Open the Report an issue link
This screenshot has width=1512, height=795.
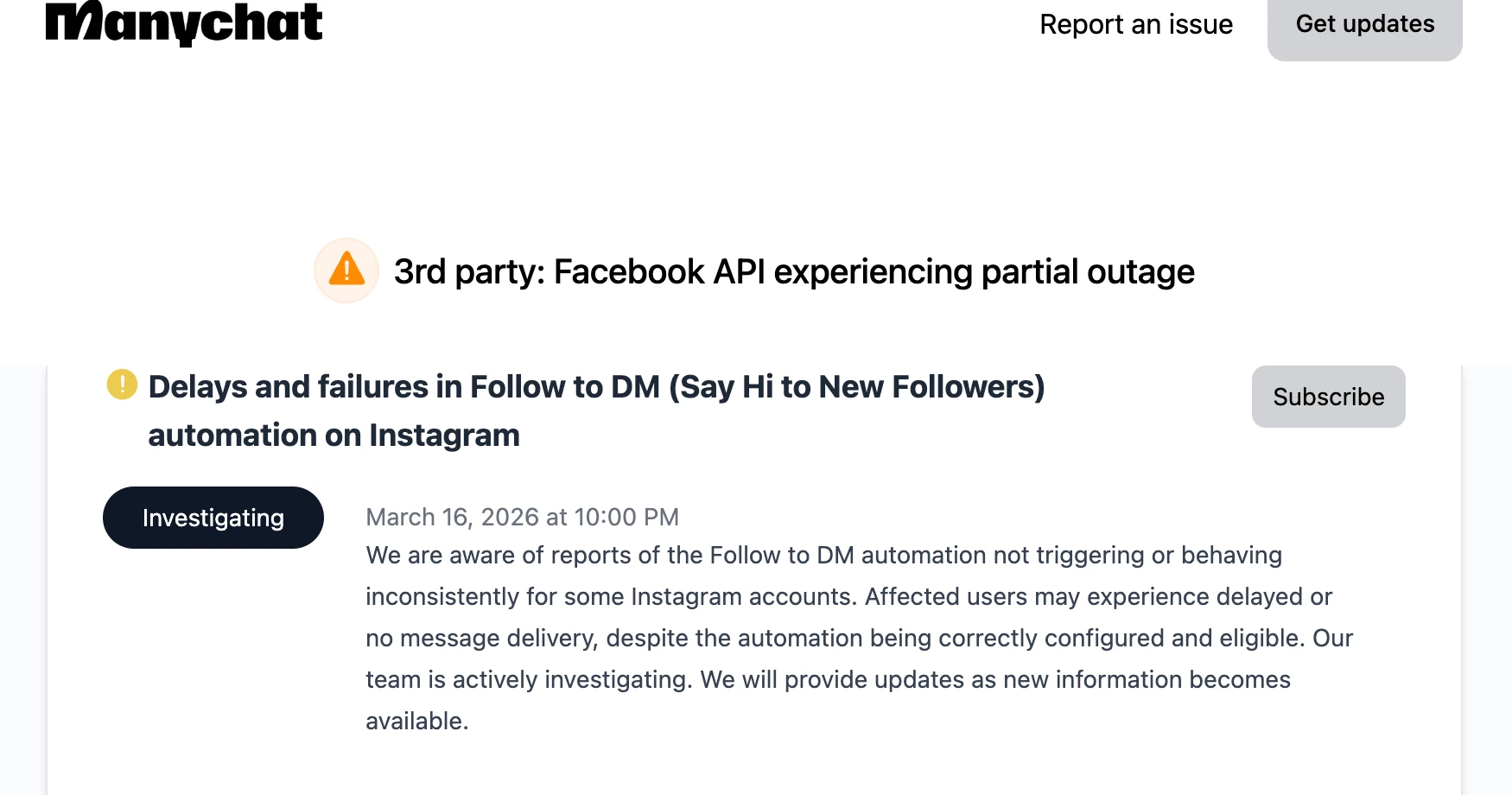1135,24
